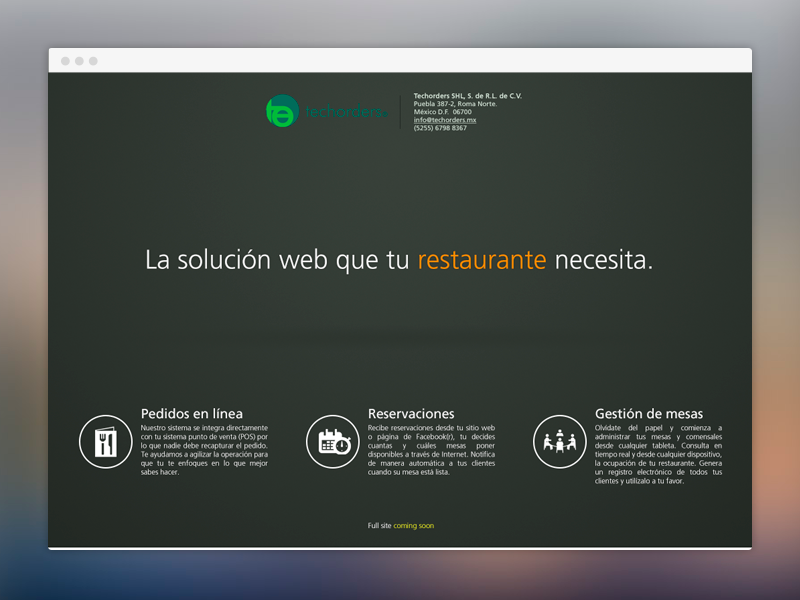Click the Puebla 387-2 address line
This screenshot has width=800, height=600.
455,104
